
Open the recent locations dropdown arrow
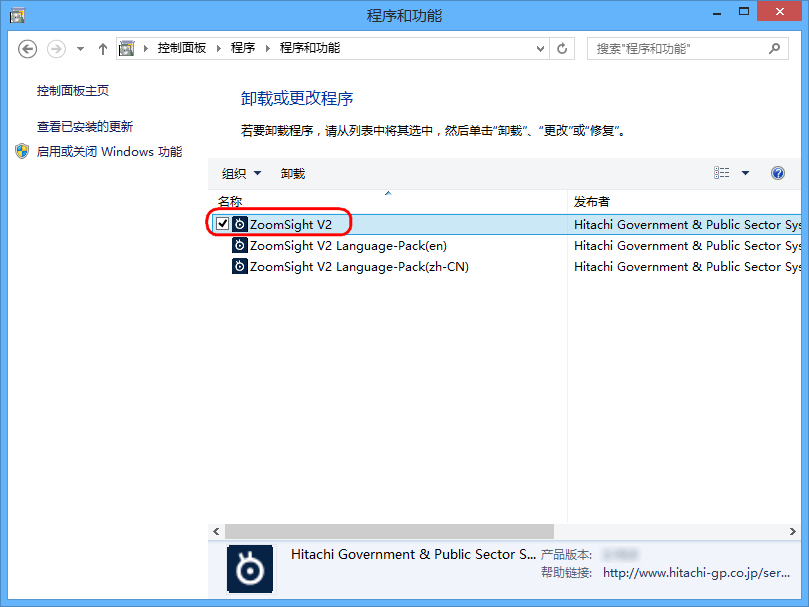80,49
